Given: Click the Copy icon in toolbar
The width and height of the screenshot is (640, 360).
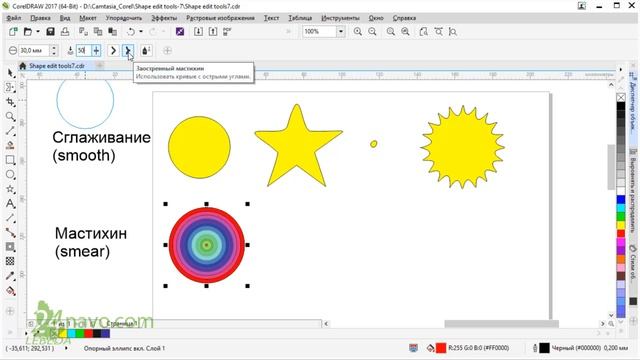Looking at the screenshot, I should pyautogui.click(x=98, y=31).
